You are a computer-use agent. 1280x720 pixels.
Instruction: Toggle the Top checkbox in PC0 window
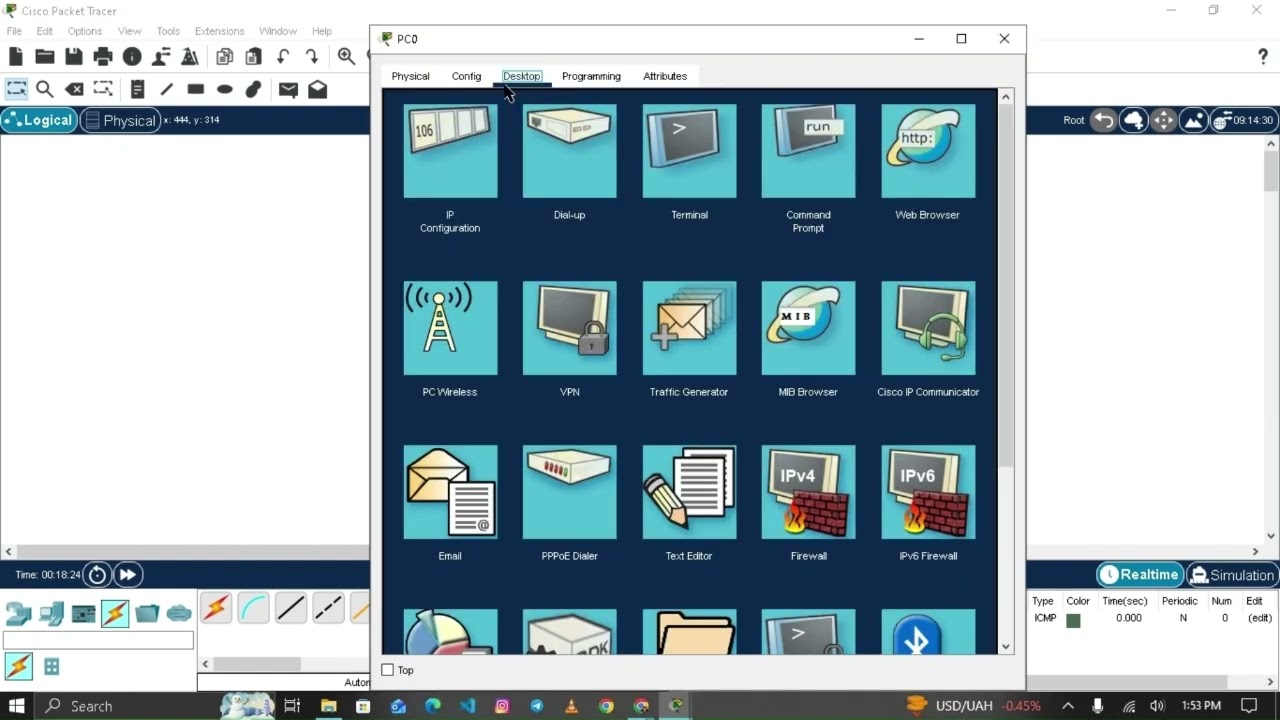coord(388,670)
